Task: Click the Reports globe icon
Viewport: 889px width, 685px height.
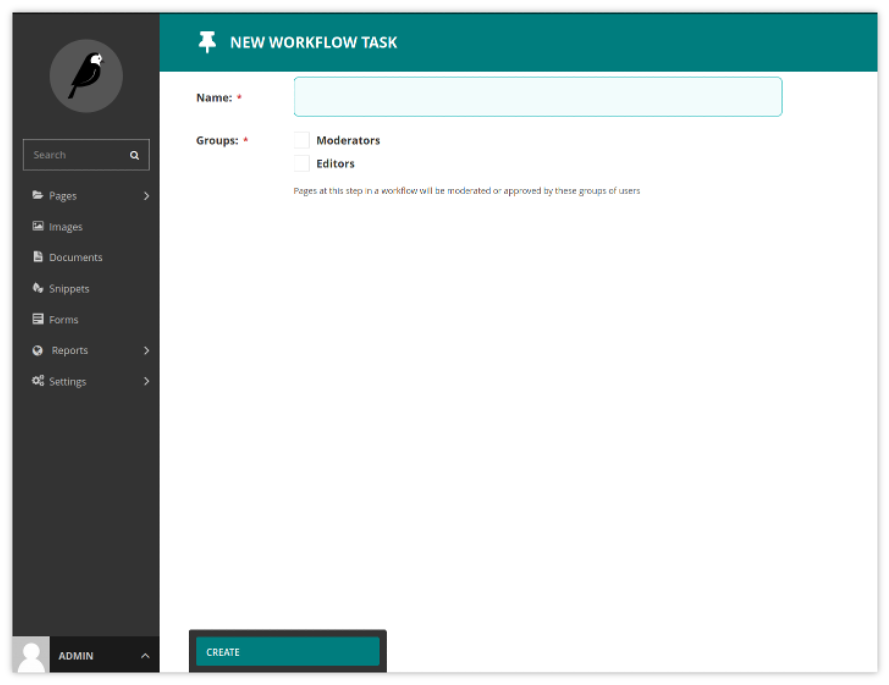Action: (37, 350)
